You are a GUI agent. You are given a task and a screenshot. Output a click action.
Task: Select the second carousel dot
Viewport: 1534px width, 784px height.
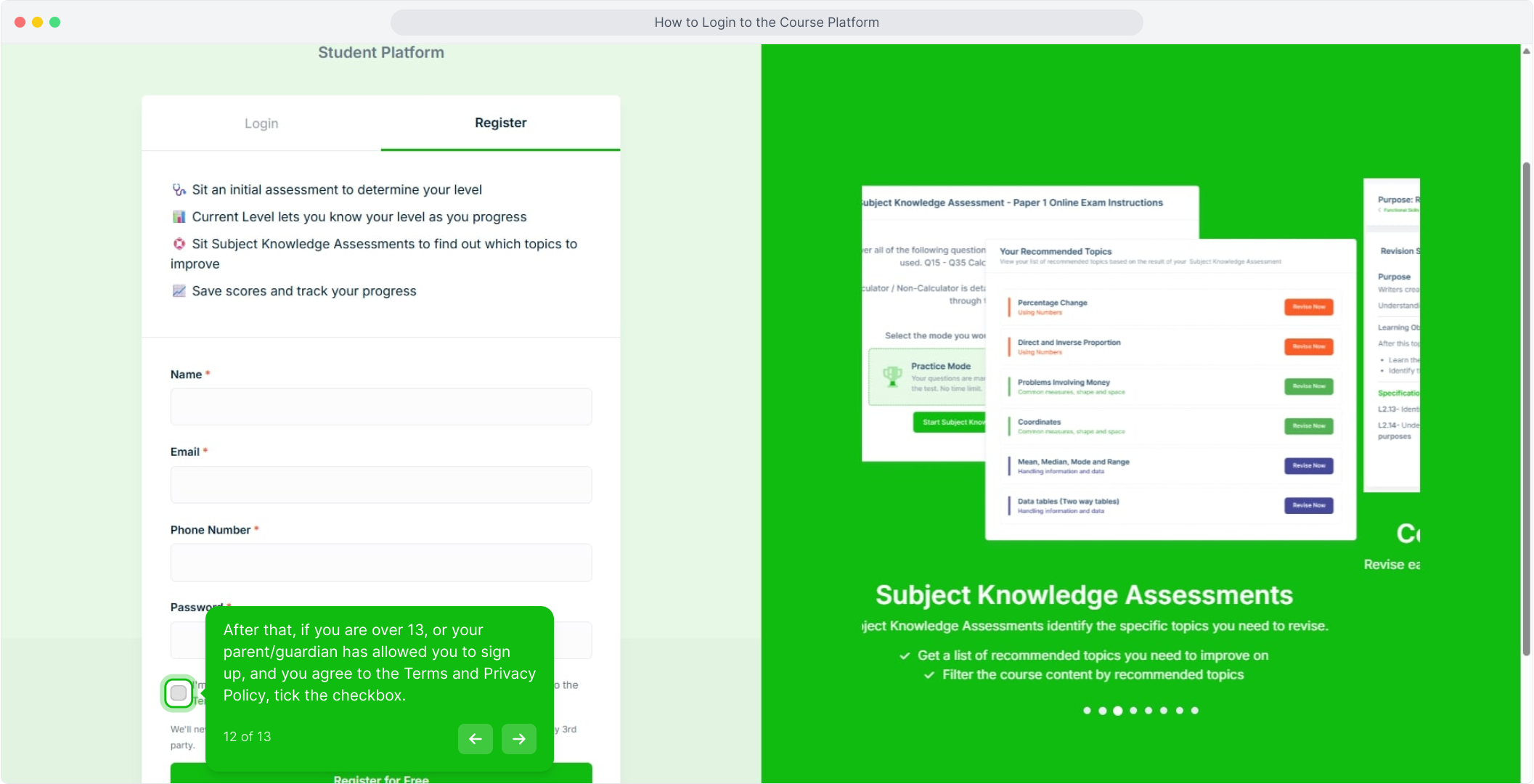(1103, 711)
